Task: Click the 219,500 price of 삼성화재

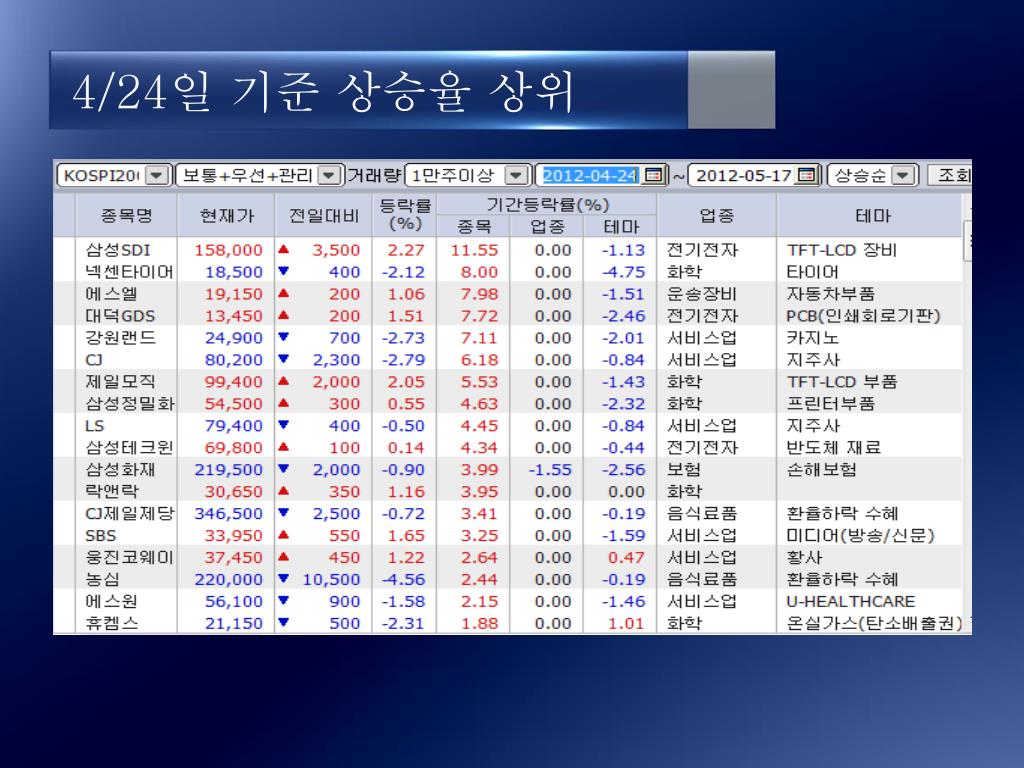Action: [x=229, y=470]
